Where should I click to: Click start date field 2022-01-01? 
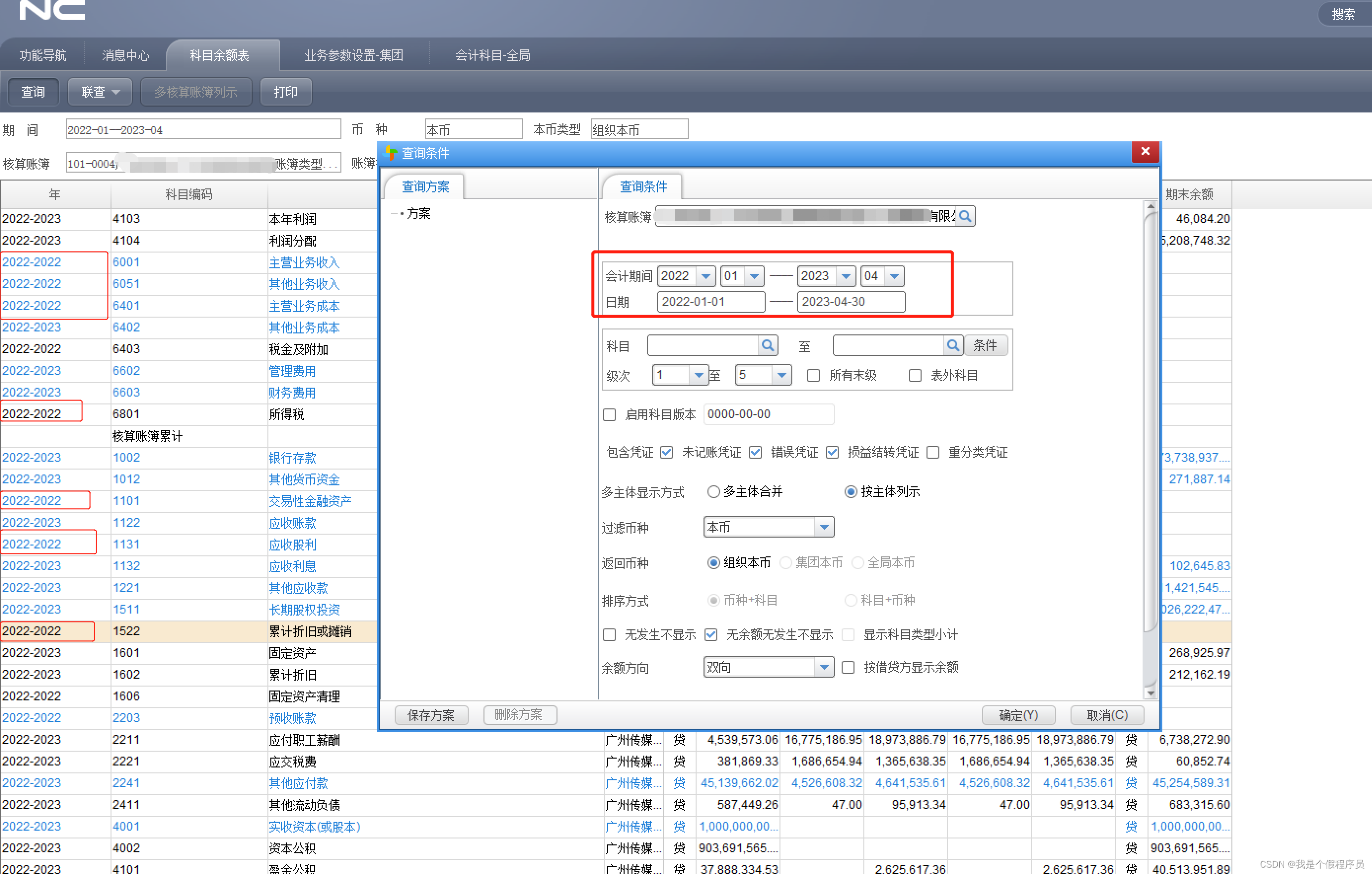(710, 301)
